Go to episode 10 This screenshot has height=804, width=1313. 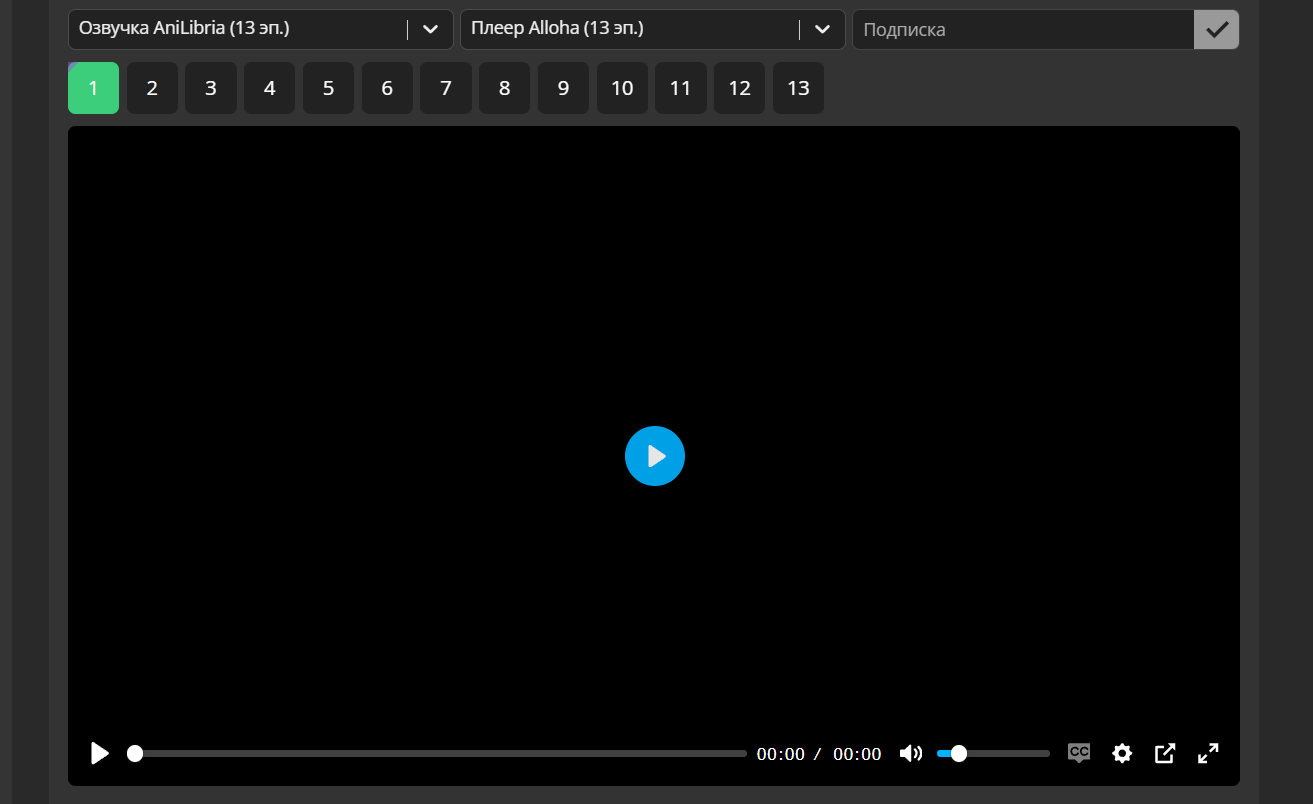pos(622,88)
